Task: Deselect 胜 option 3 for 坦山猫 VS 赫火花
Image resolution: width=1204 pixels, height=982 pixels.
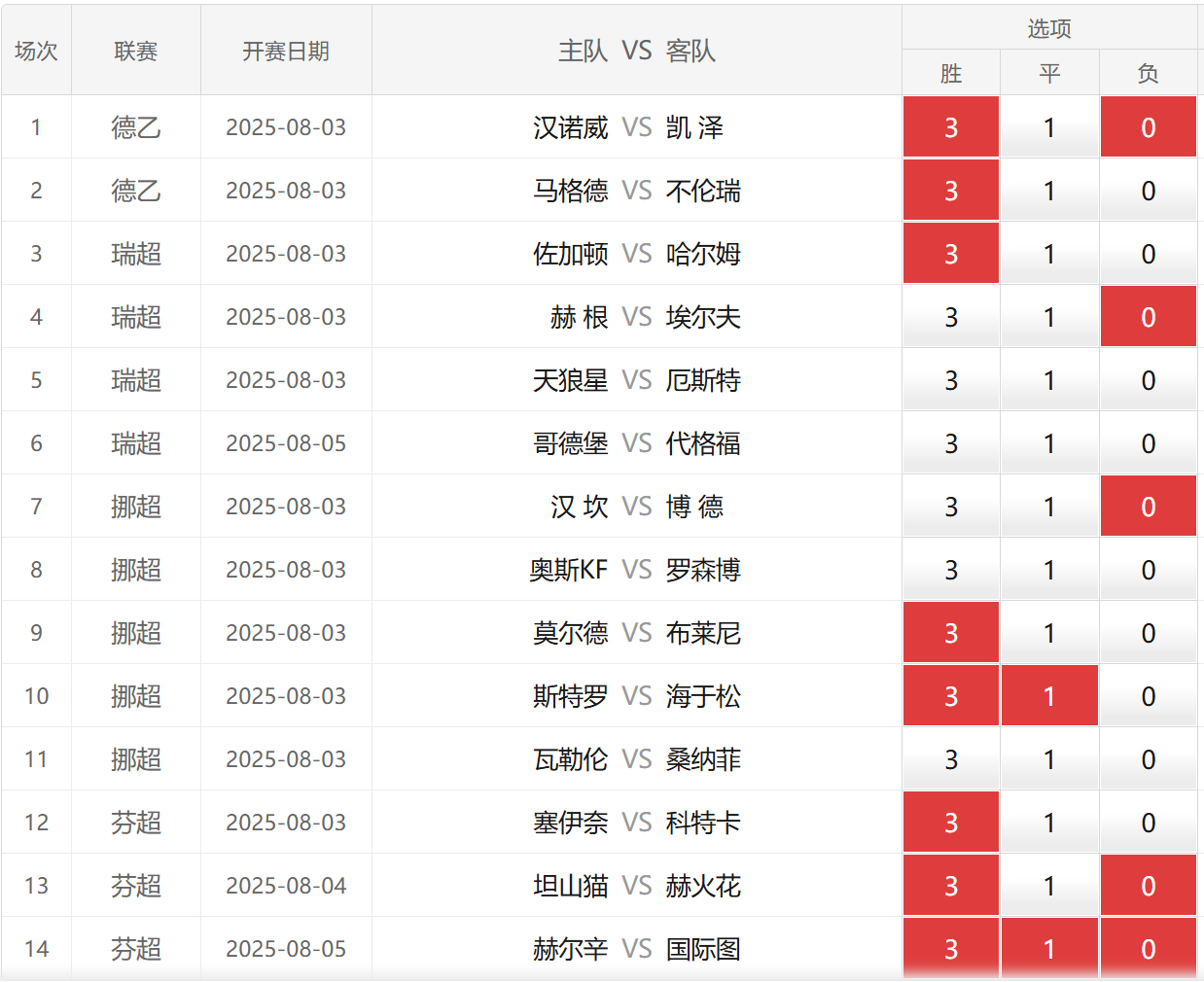Action: coord(951,886)
